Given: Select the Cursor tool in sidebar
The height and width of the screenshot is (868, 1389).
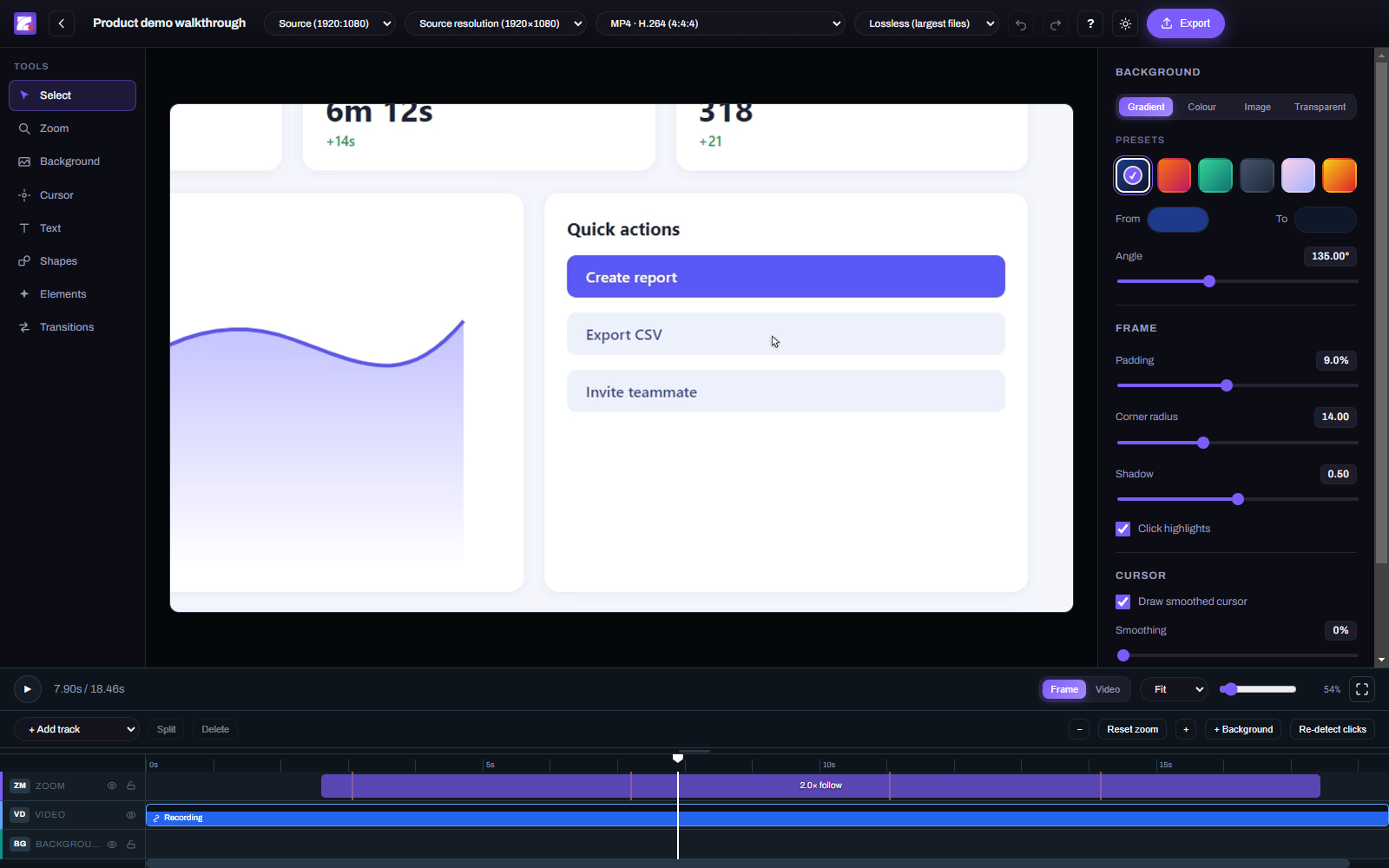Looking at the screenshot, I should [72, 195].
